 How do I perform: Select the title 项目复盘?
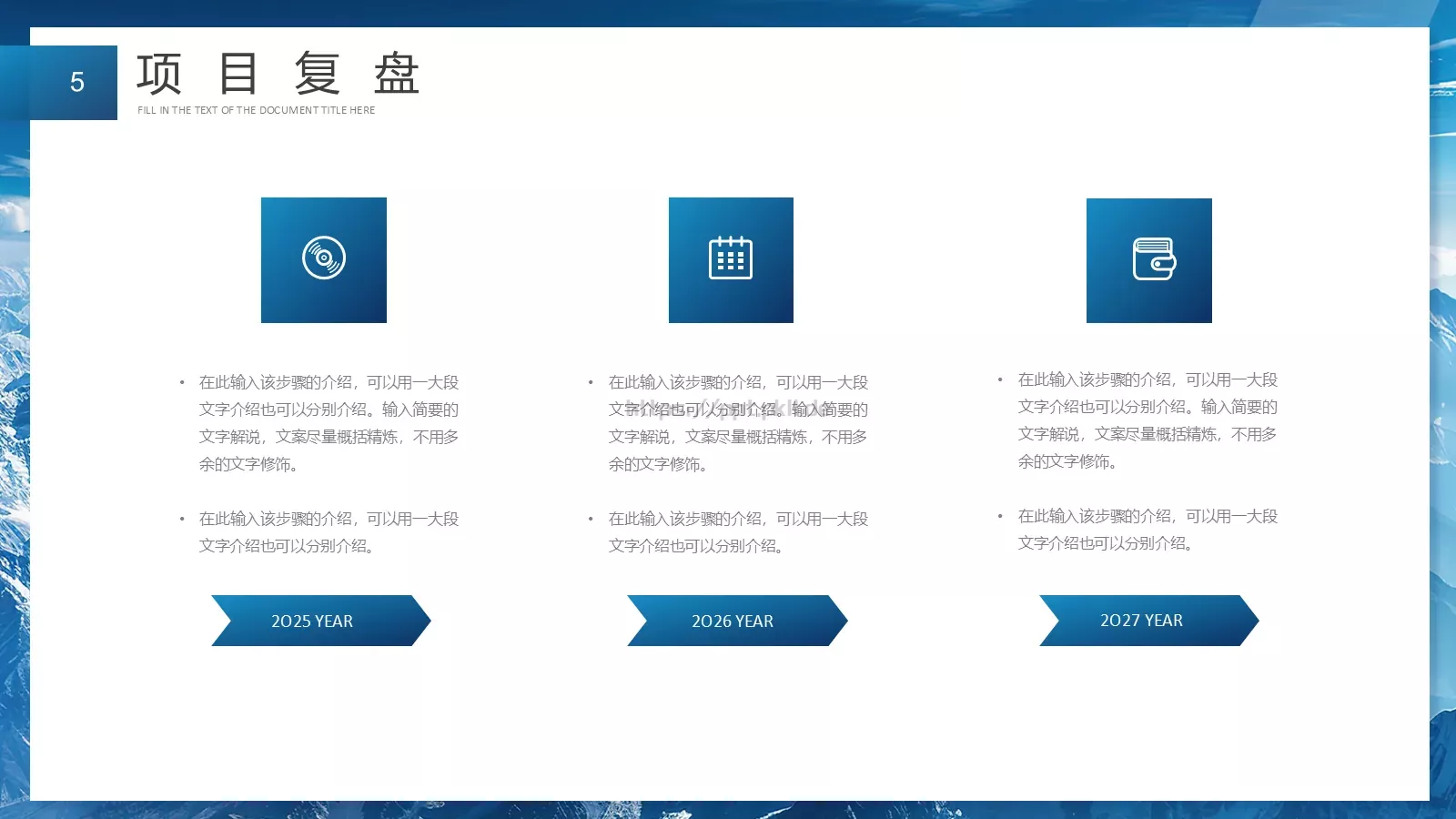[x=278, y=74]
